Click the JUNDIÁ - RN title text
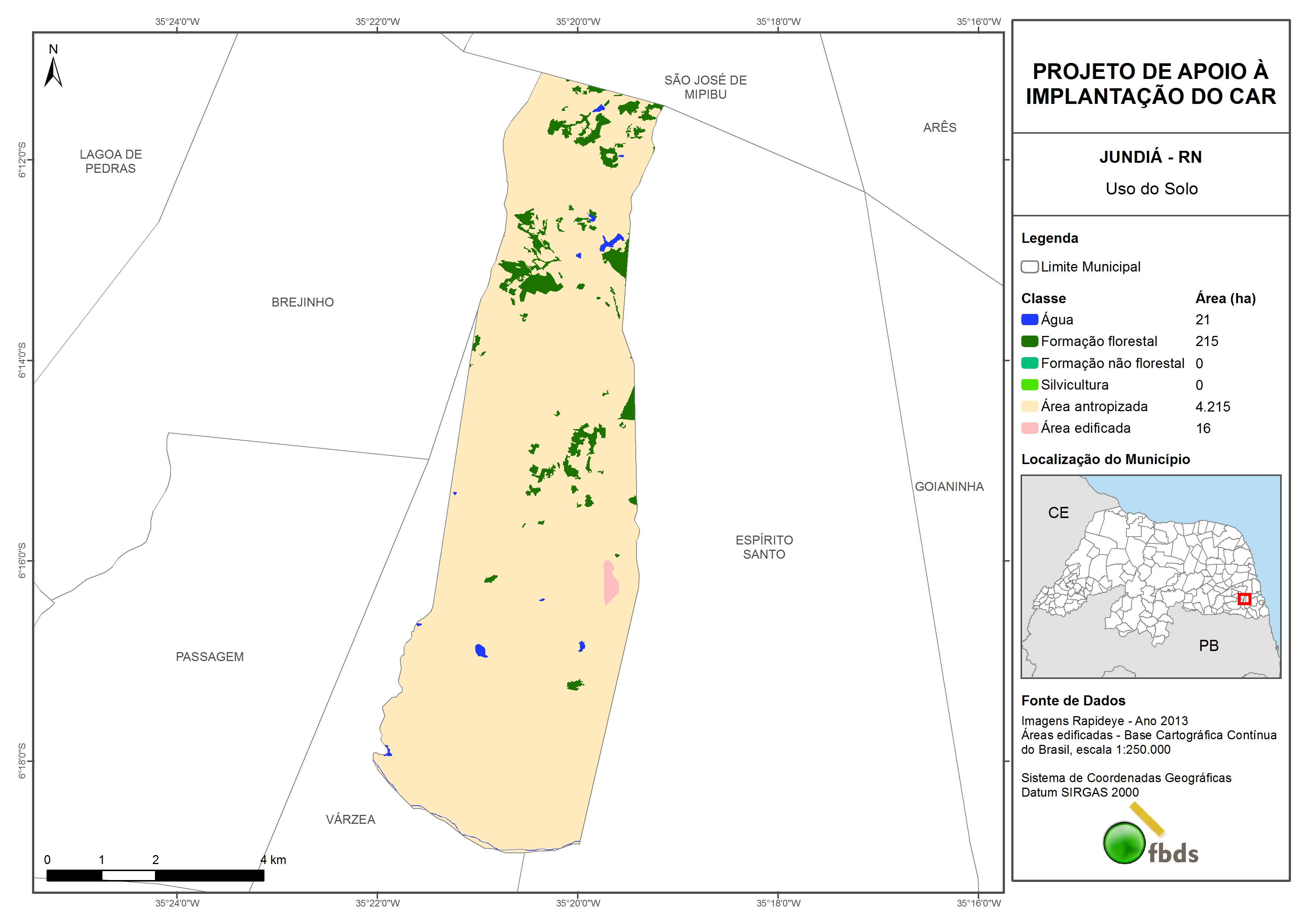This screenshot has width=1307, height=924. (x=1151, y=157)
